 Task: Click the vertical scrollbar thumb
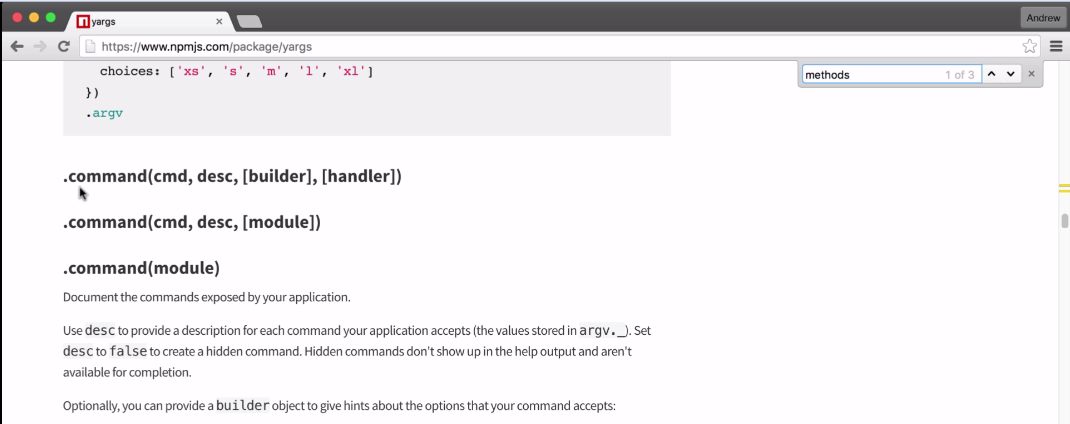coord(1064,221)
